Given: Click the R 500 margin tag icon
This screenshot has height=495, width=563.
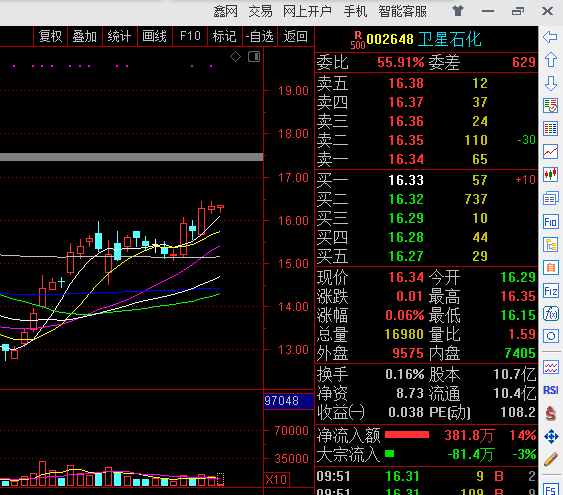Looking at the screenshot, I should (358, 40).
